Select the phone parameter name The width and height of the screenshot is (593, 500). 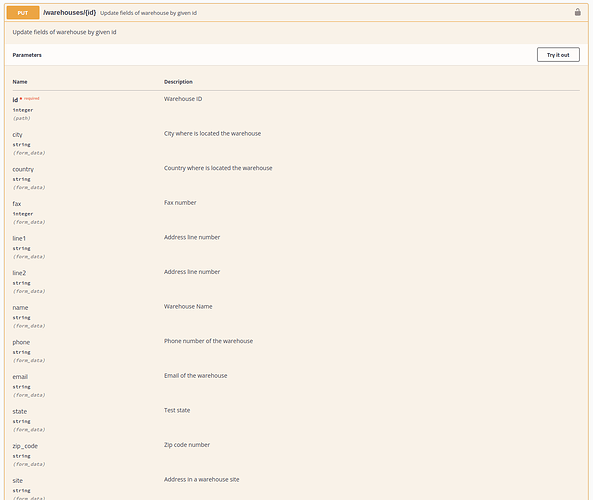click(x=21, y=342)
